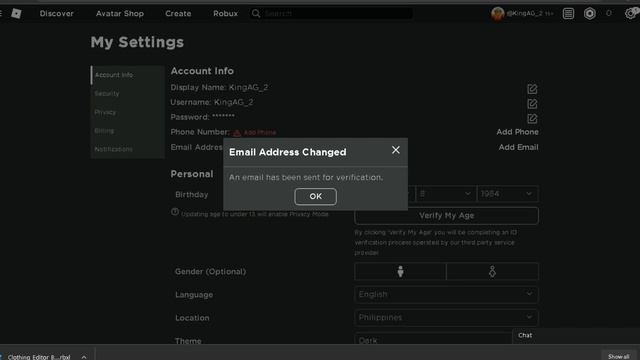Click the Add Email link
Image resolution: width=640 pixels, height=360 pixels.
[518, 147]
